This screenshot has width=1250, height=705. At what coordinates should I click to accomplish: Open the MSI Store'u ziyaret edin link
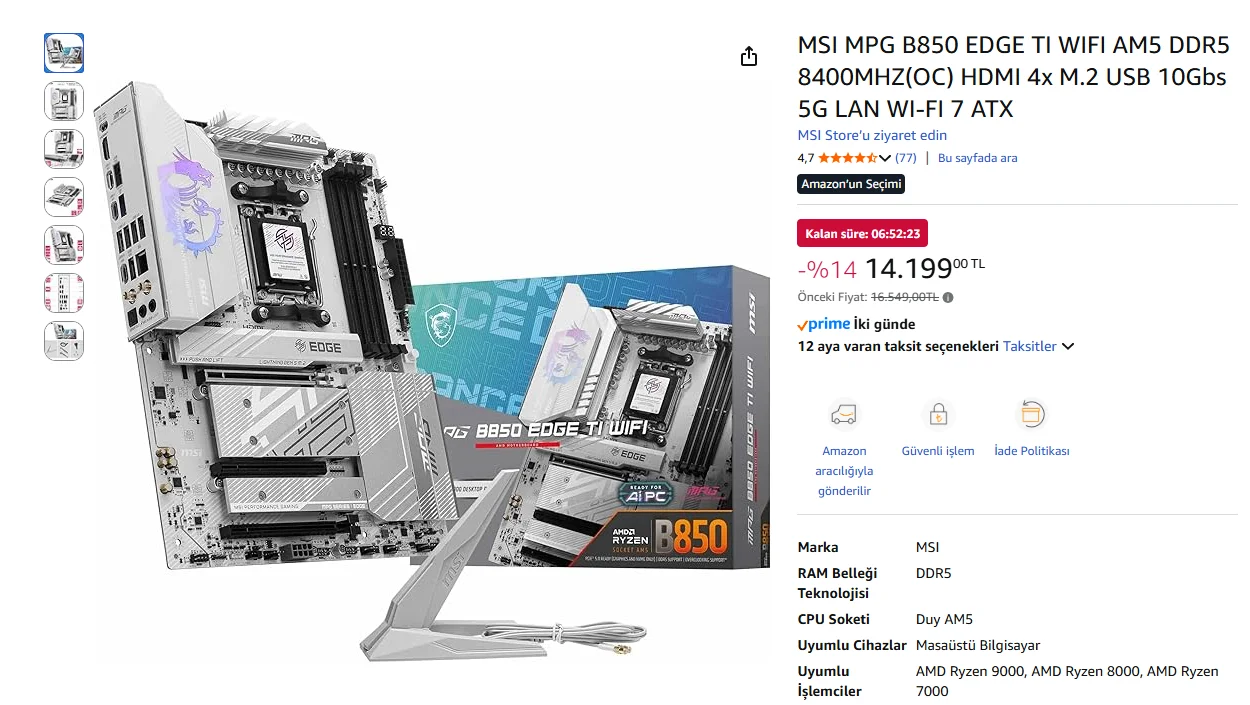pyautogui.click(x=872, y=135)
